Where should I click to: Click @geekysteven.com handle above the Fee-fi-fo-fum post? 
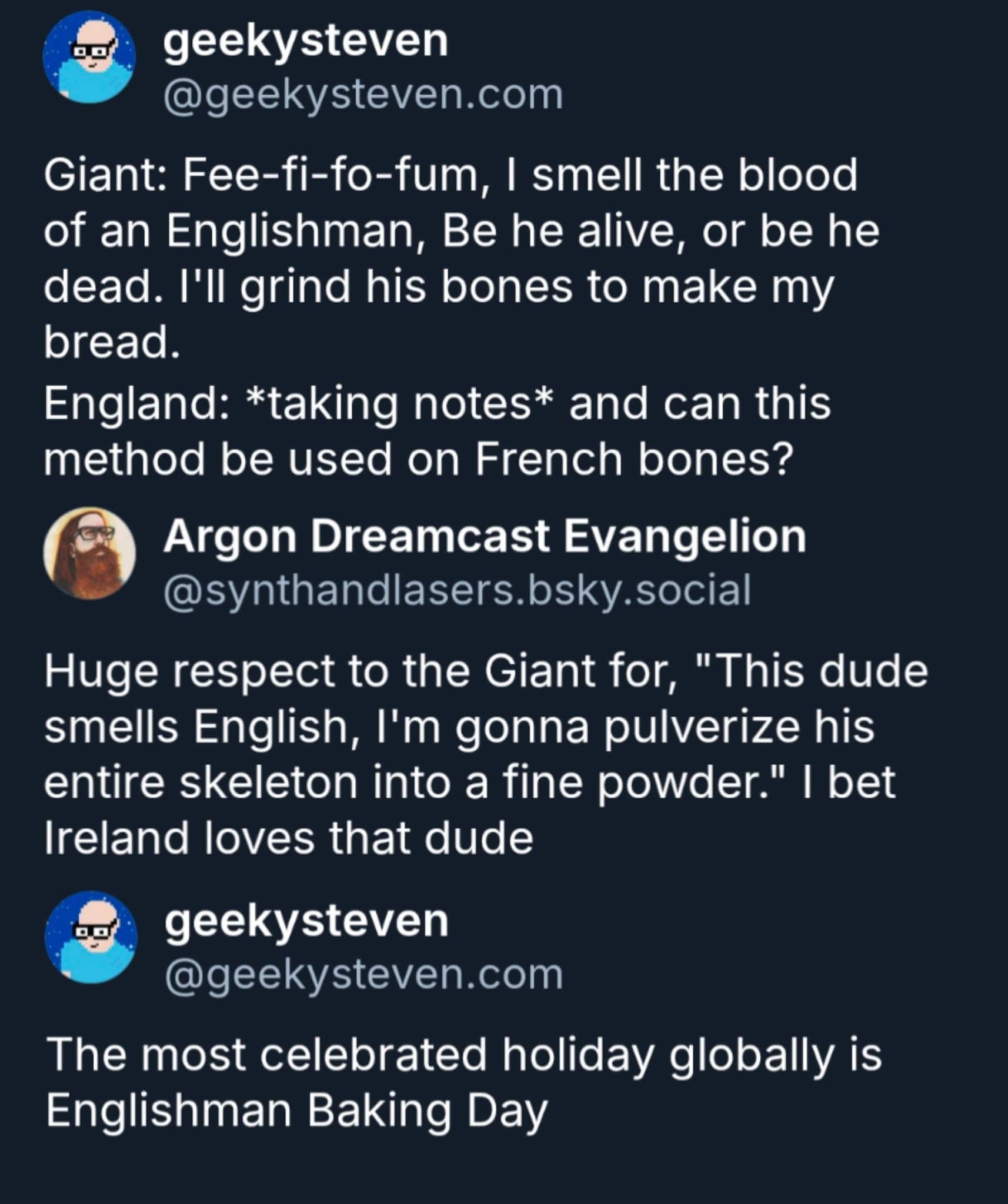(x=363, y=94)
